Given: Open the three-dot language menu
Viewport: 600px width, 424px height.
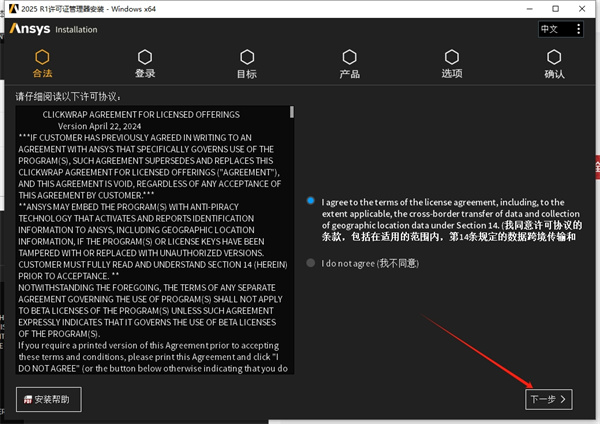Looking at the screenshot, I should click(x=578, y=29).
